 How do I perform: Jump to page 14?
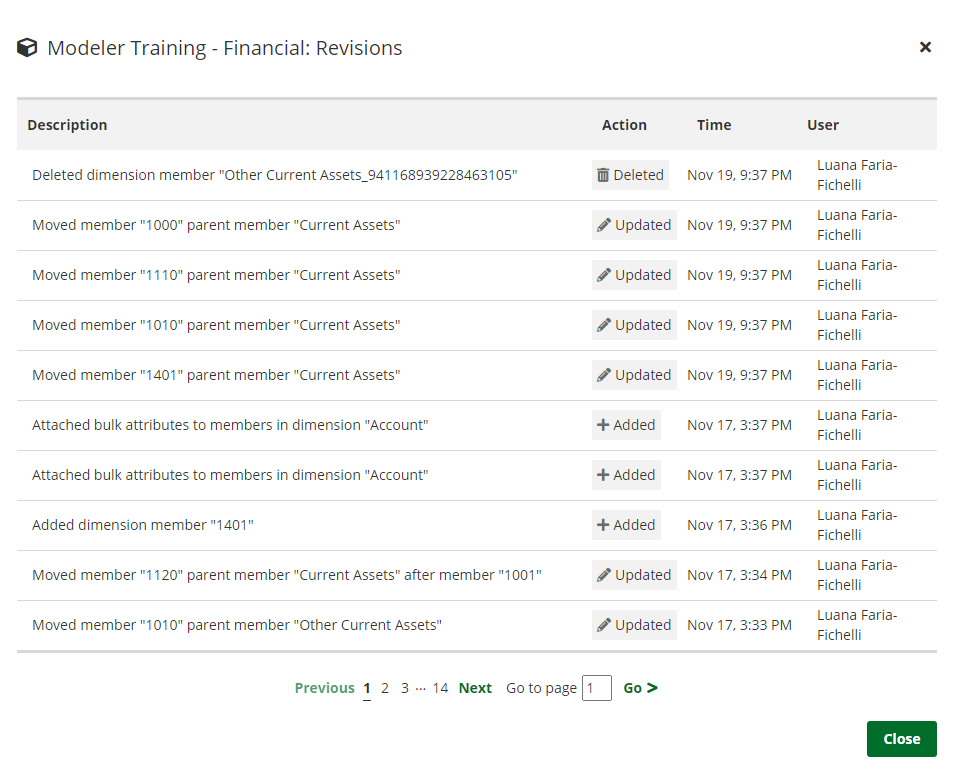tap(440, 687)
